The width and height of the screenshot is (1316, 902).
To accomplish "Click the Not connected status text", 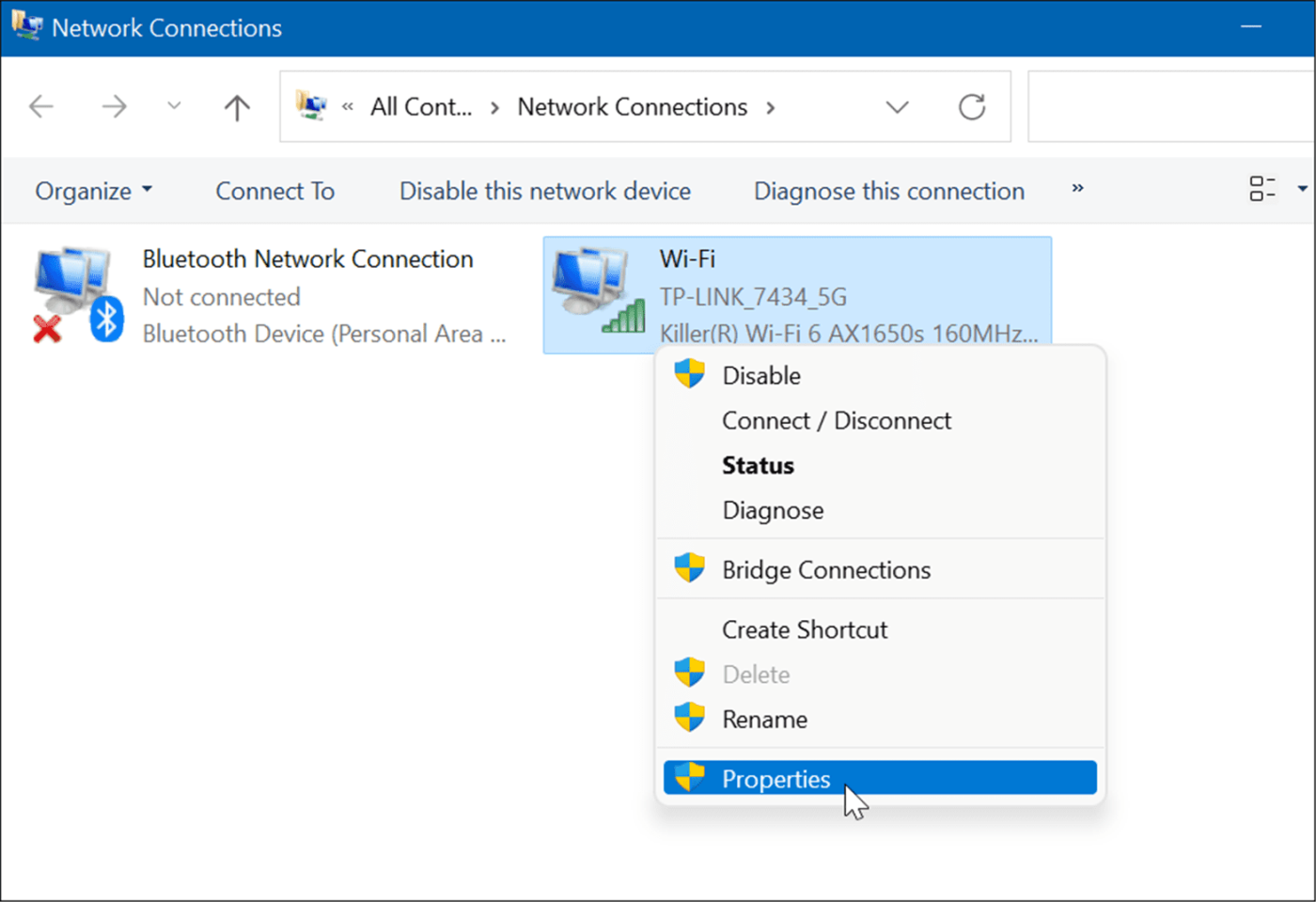I will click(x=221, y=297).
